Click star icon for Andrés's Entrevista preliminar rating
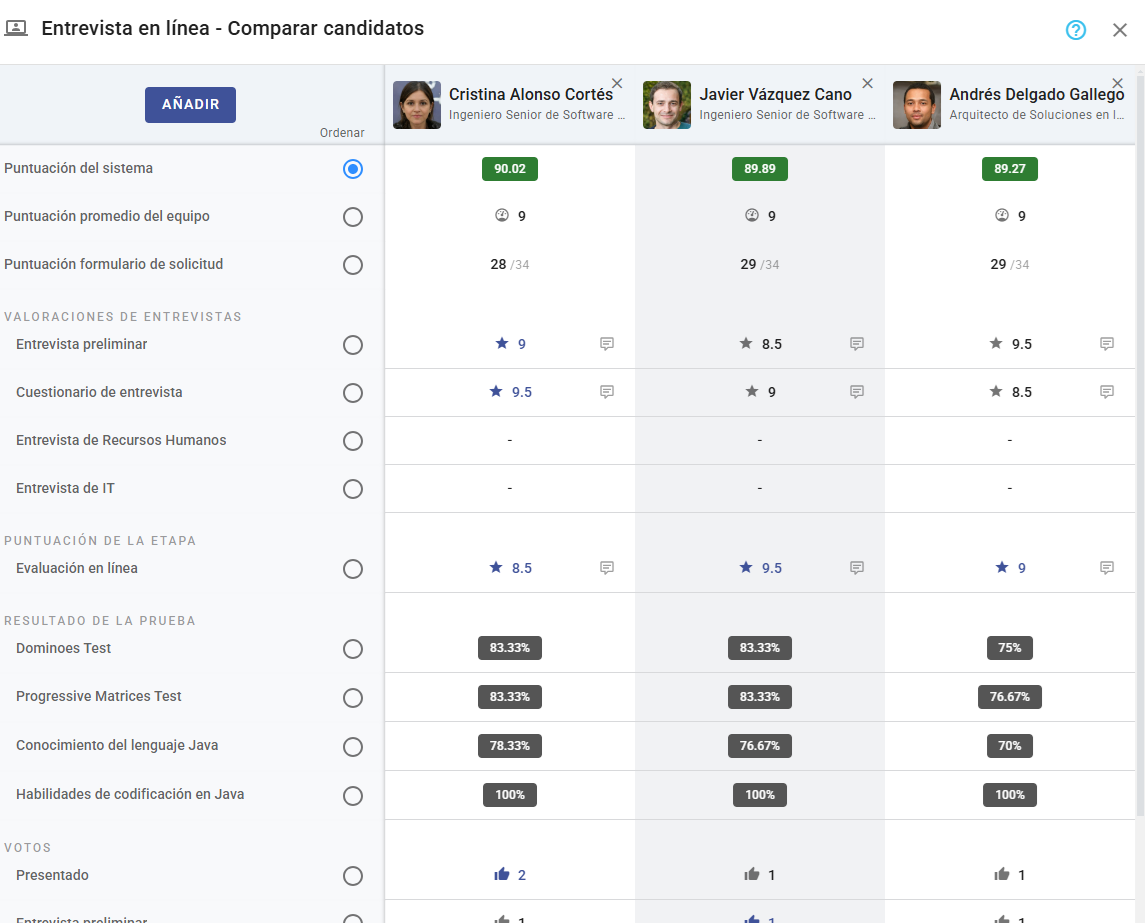The image size is (1145, 923). (996, 344)
